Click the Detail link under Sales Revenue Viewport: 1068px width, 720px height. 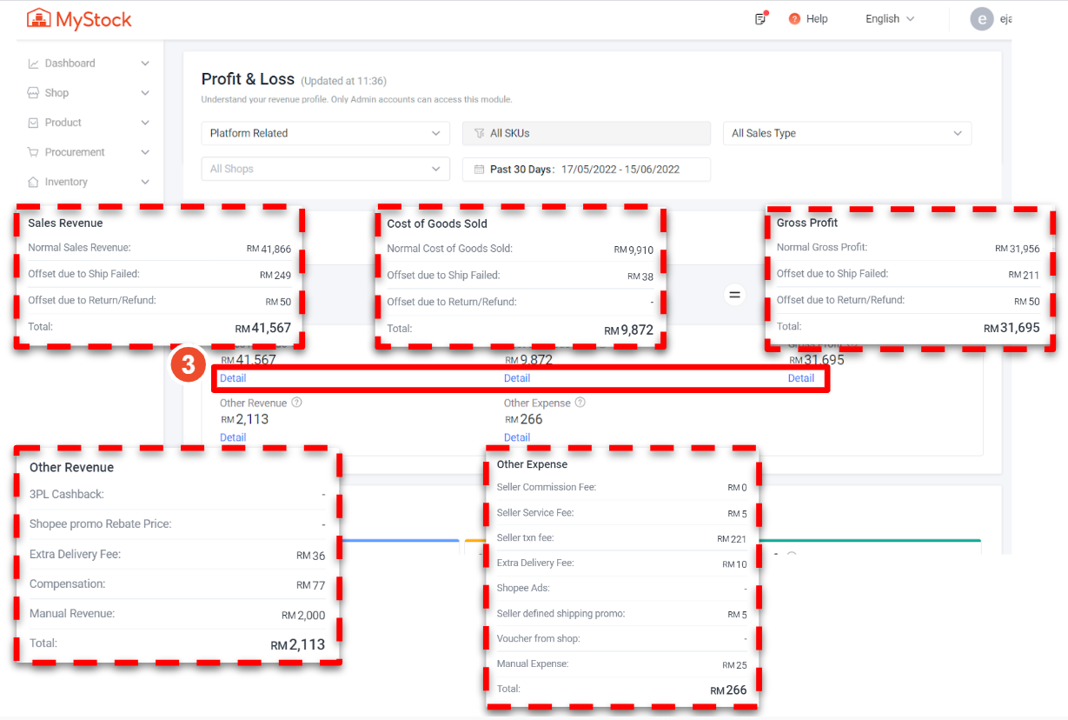233,378
